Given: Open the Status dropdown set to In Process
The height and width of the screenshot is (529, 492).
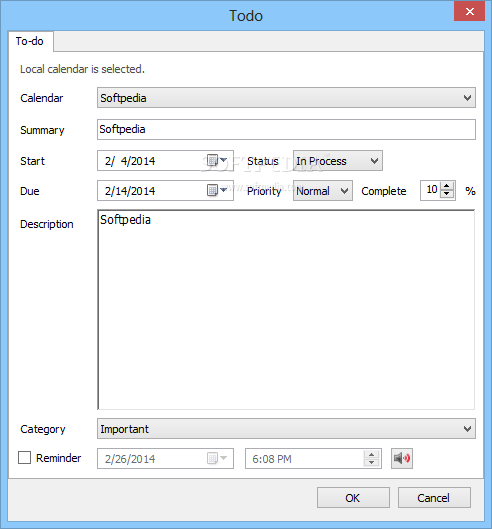Looking at the screenshot, I should (x=338, y=161).
